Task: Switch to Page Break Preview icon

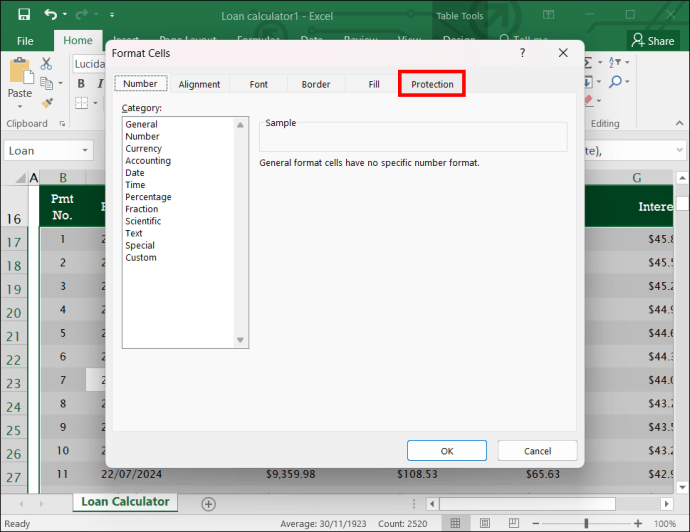Action: pyautogui.click(x=514, y=523)
